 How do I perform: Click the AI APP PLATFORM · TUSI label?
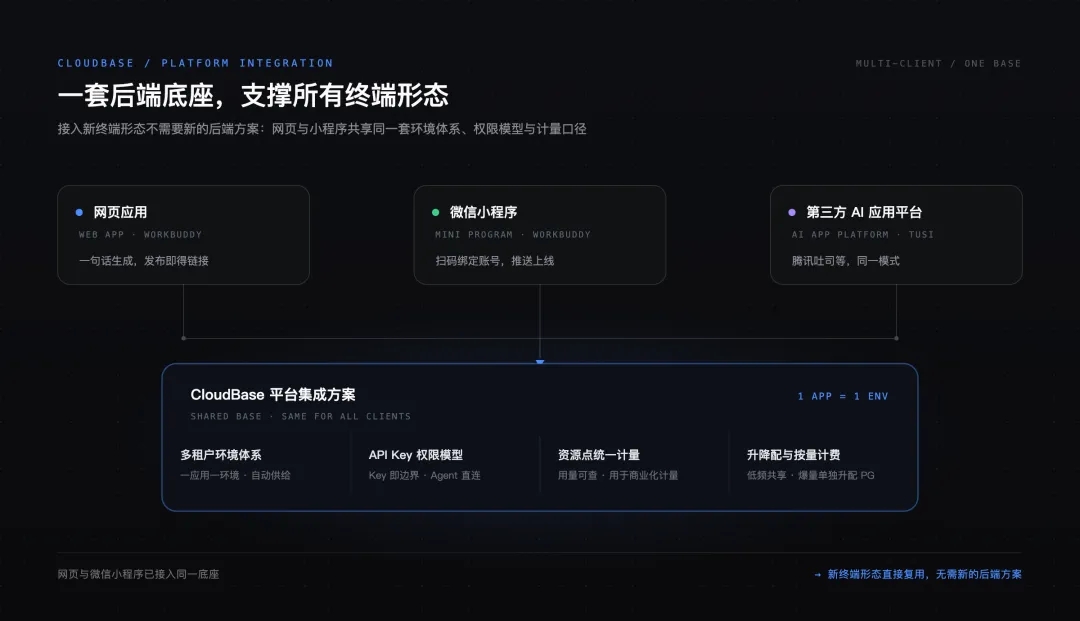click(863, 235)
